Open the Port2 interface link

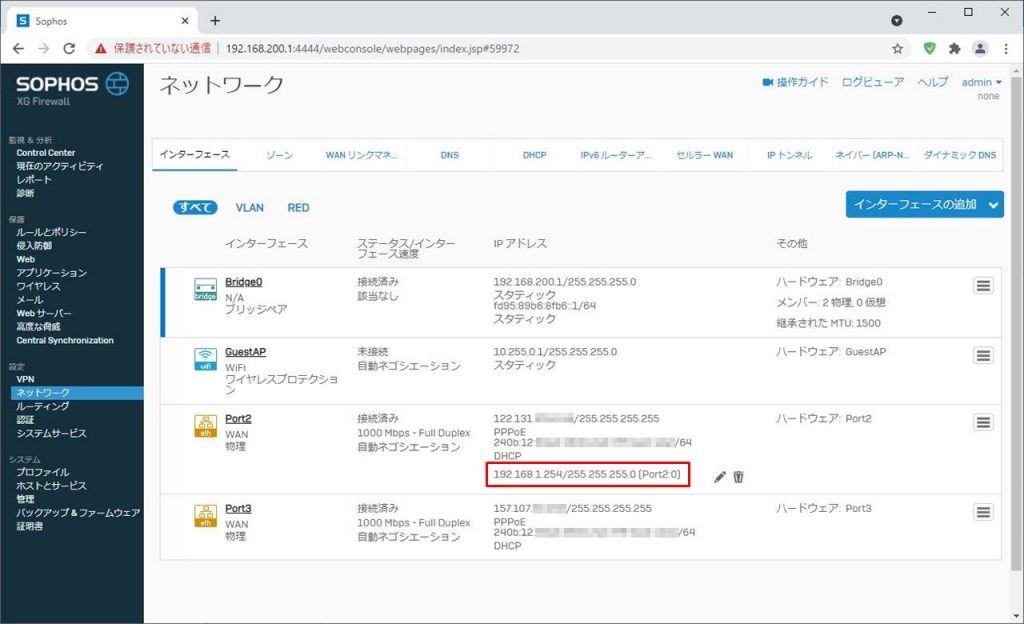click(x=238, y=418)
